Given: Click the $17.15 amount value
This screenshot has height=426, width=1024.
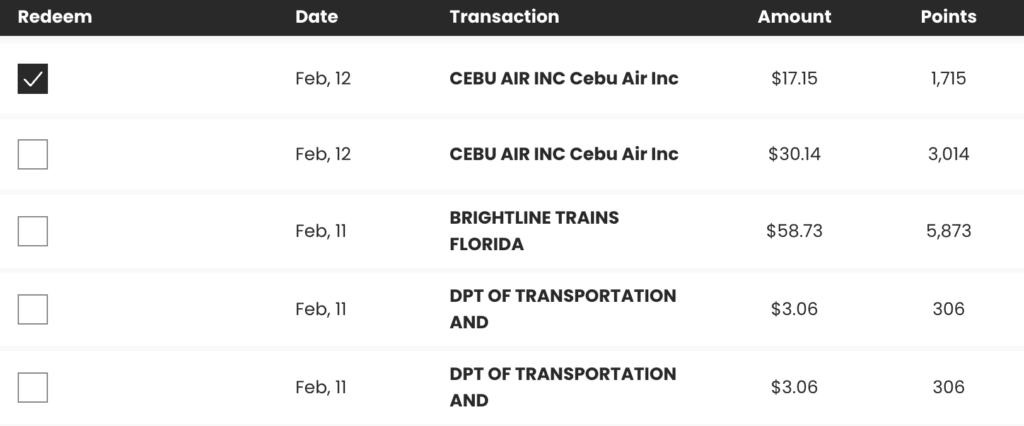Looking at the screenshot, I should 794,78.
